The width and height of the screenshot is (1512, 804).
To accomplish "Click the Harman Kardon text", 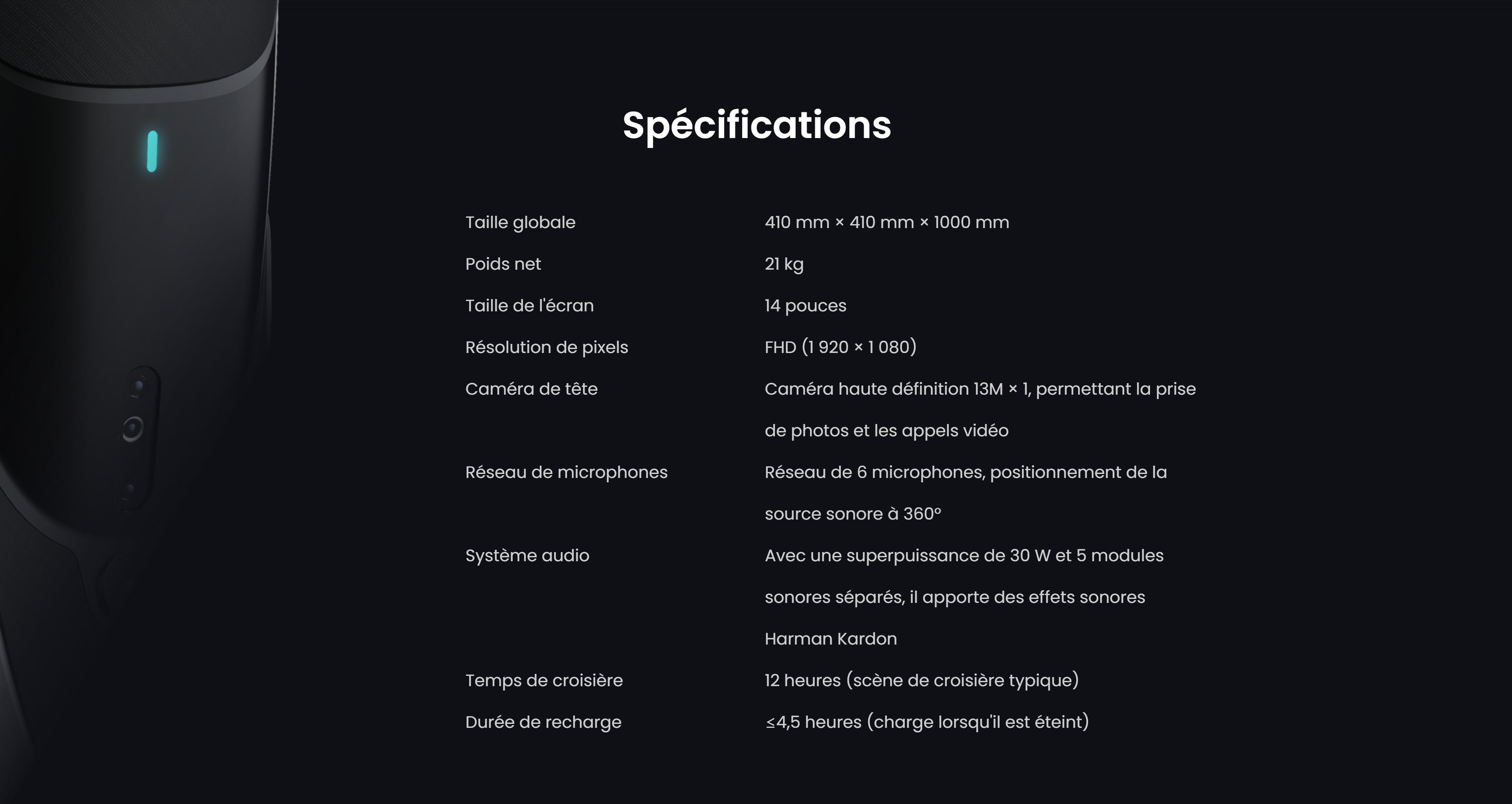I will tap(831, 639).
